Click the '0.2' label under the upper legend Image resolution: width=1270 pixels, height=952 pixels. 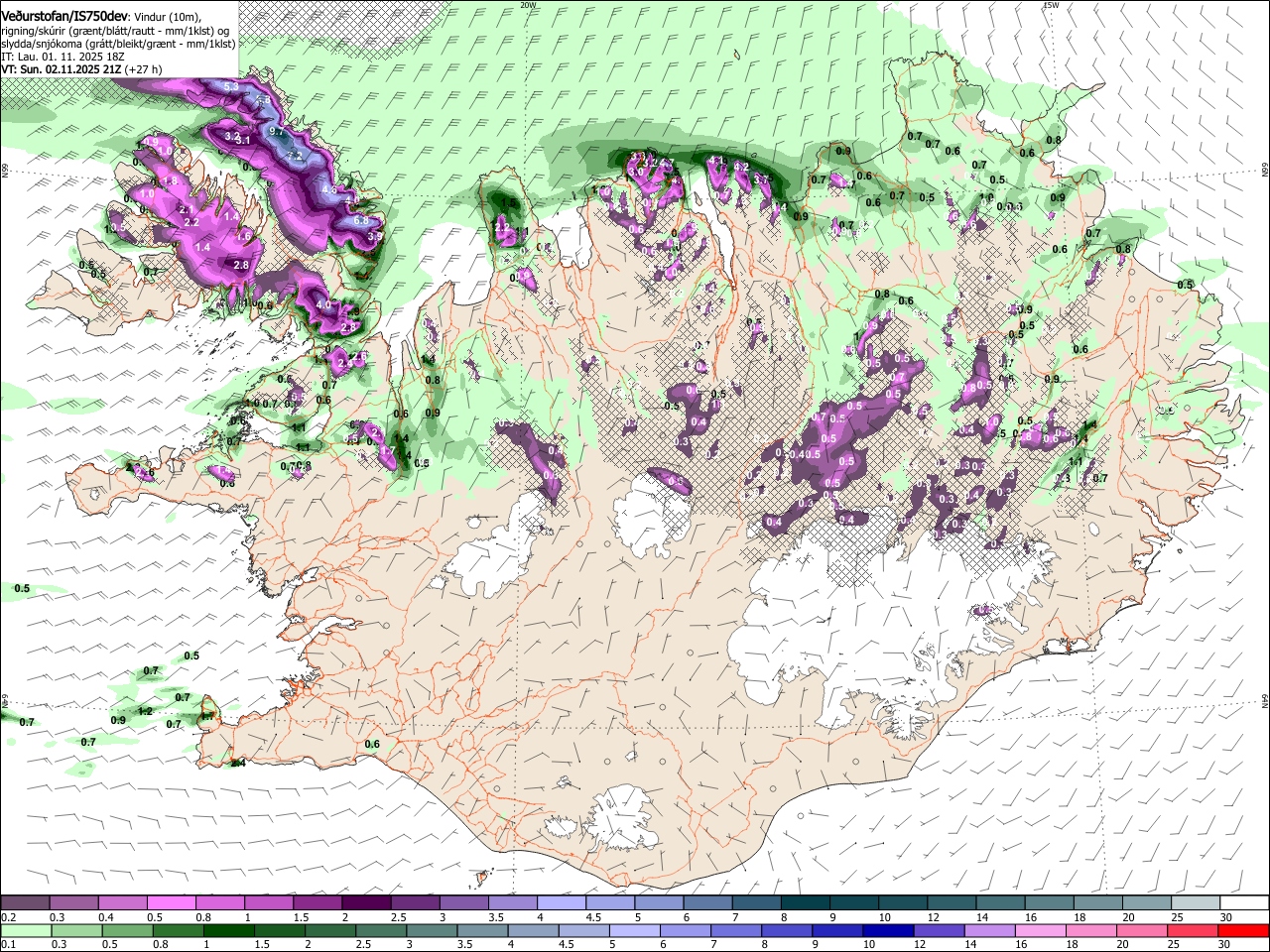tap(8, 917)
